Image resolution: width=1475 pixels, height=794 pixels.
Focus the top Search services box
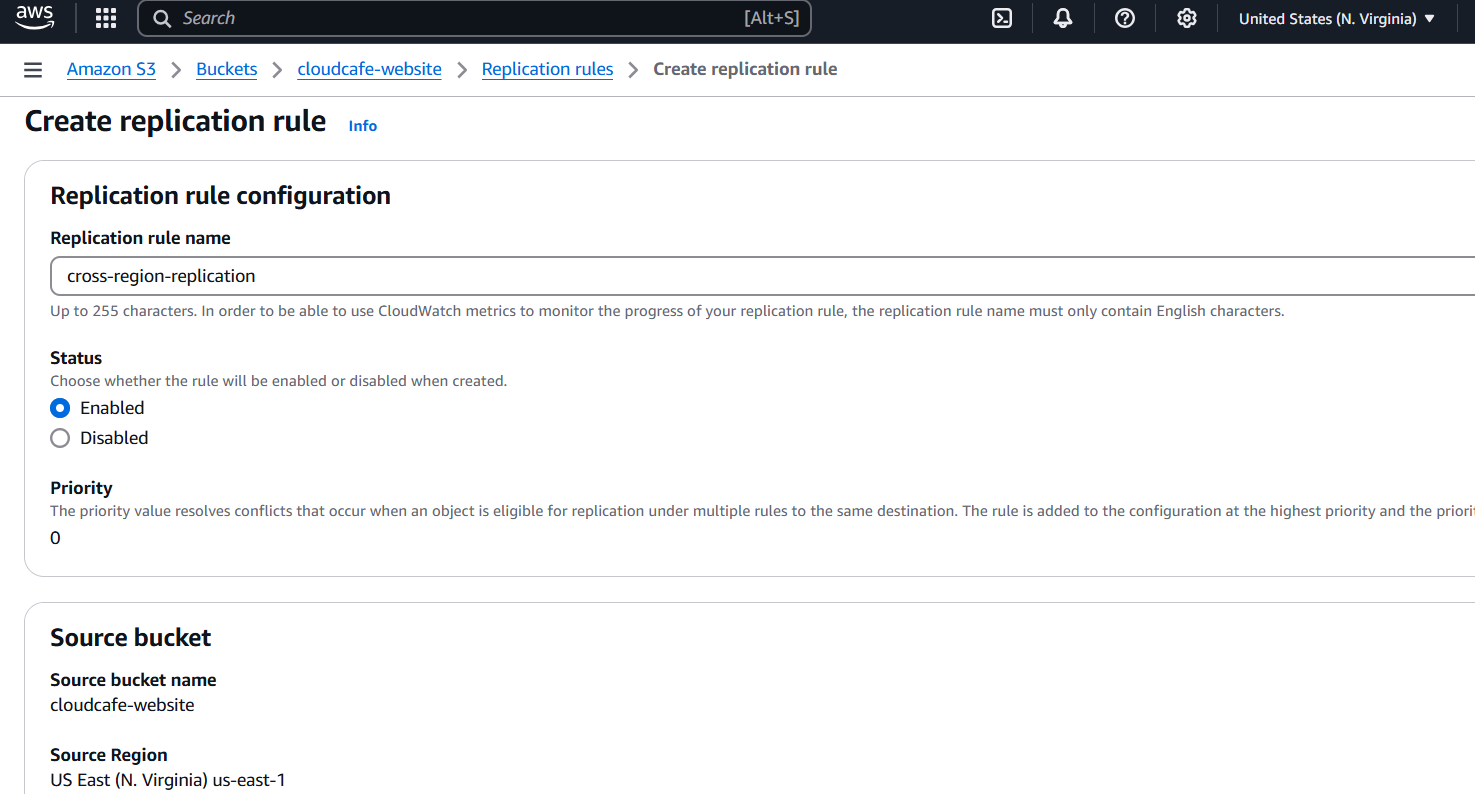point(474,18)
